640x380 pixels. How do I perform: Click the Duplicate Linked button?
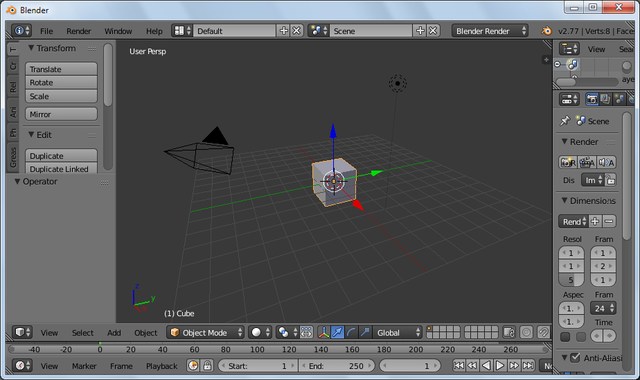click(61, 169)
